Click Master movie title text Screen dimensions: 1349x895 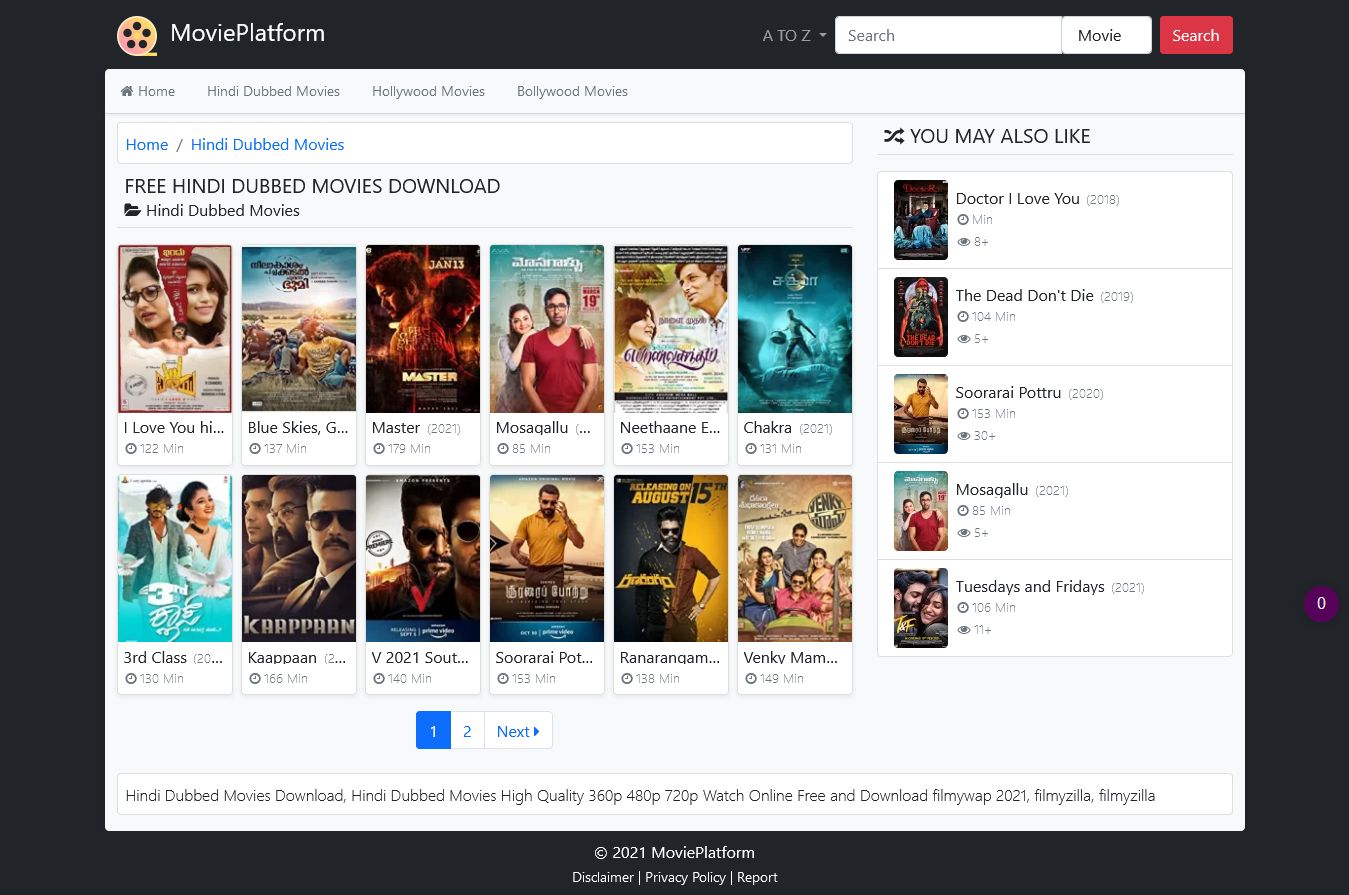(x=396, y=427)
